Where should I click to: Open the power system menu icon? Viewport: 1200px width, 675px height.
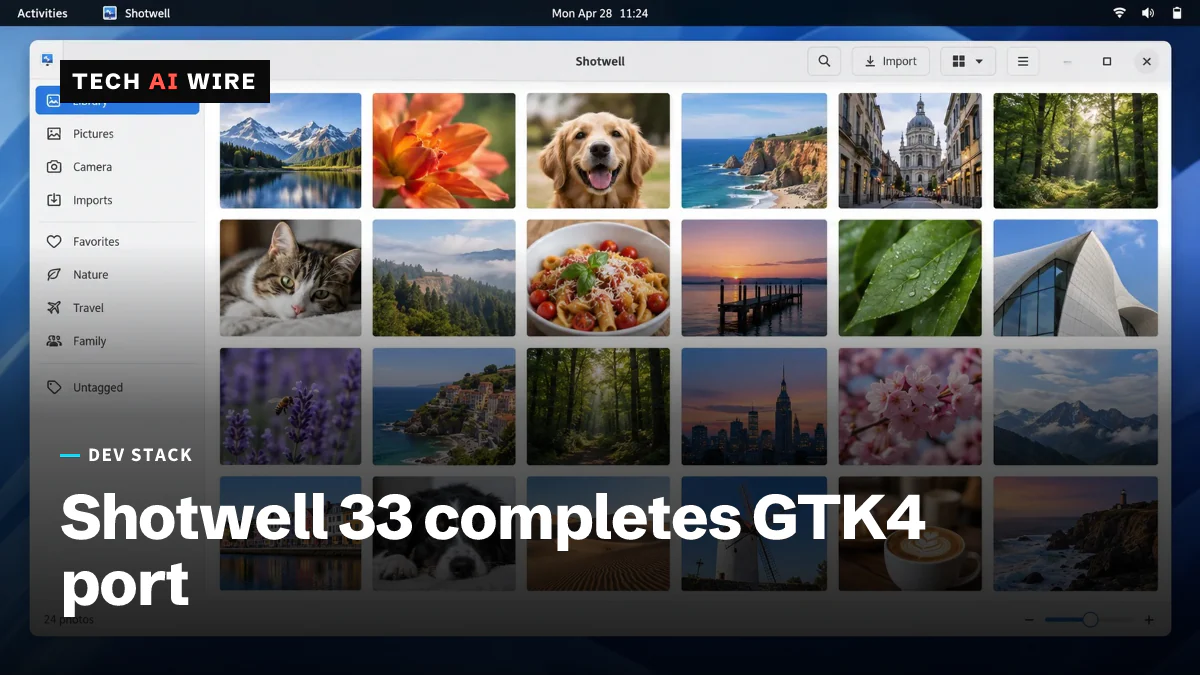click(x=1176, y=13)
